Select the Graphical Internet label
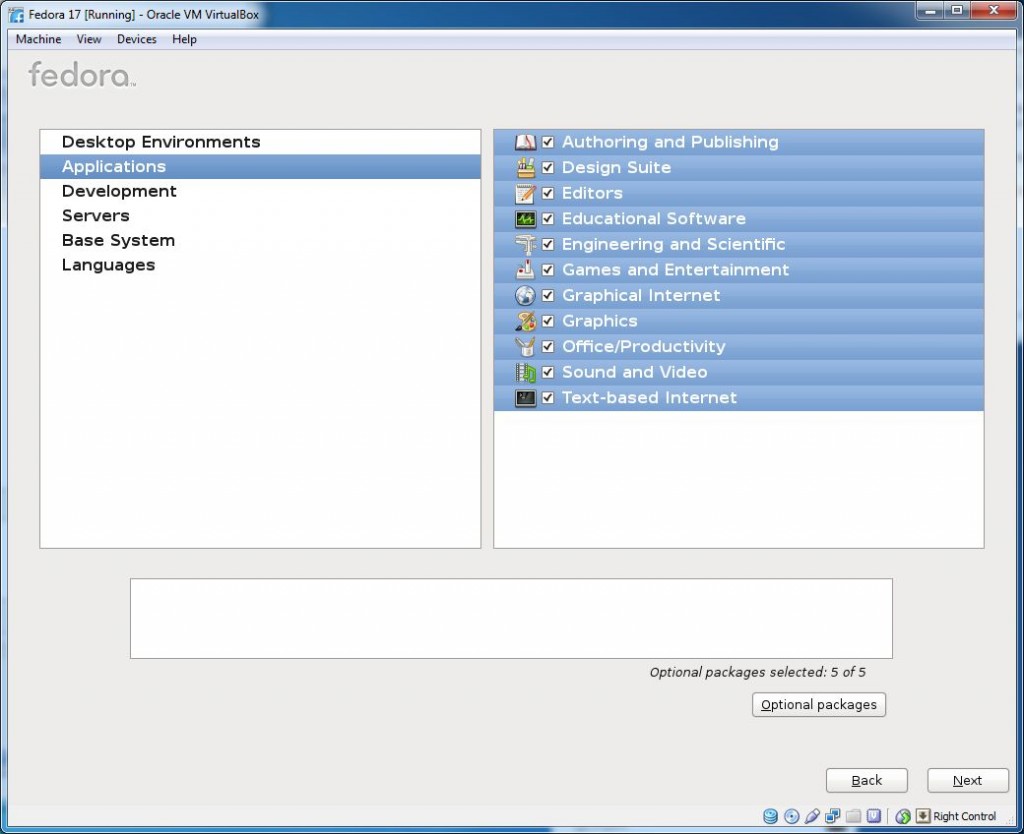This screenshot has height=834, width=1024. [x=641, y=295]
